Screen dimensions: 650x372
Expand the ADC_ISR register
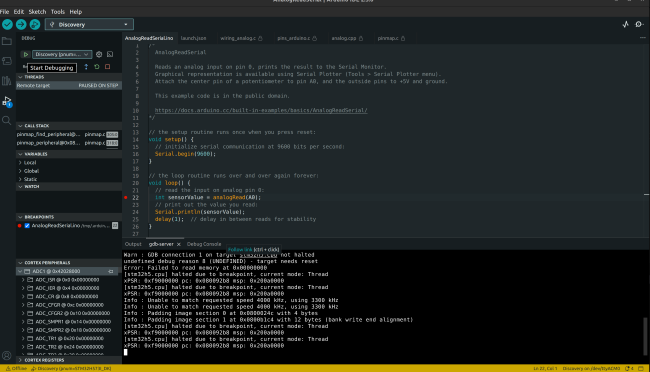click(23, 280)
